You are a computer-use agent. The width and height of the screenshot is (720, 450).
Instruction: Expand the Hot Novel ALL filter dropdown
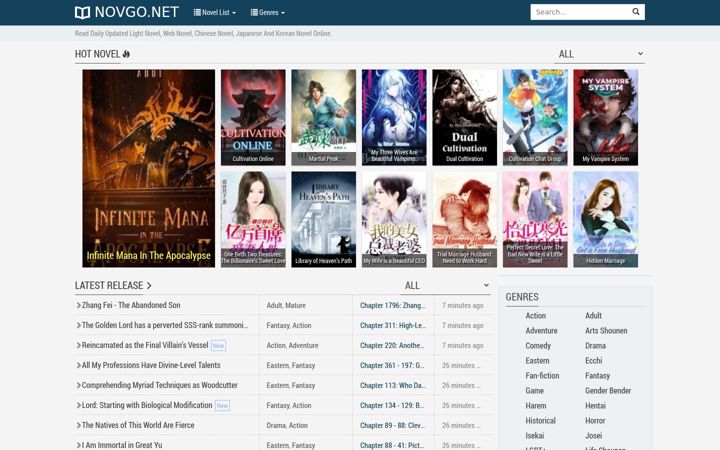click(x=599, y=54)
